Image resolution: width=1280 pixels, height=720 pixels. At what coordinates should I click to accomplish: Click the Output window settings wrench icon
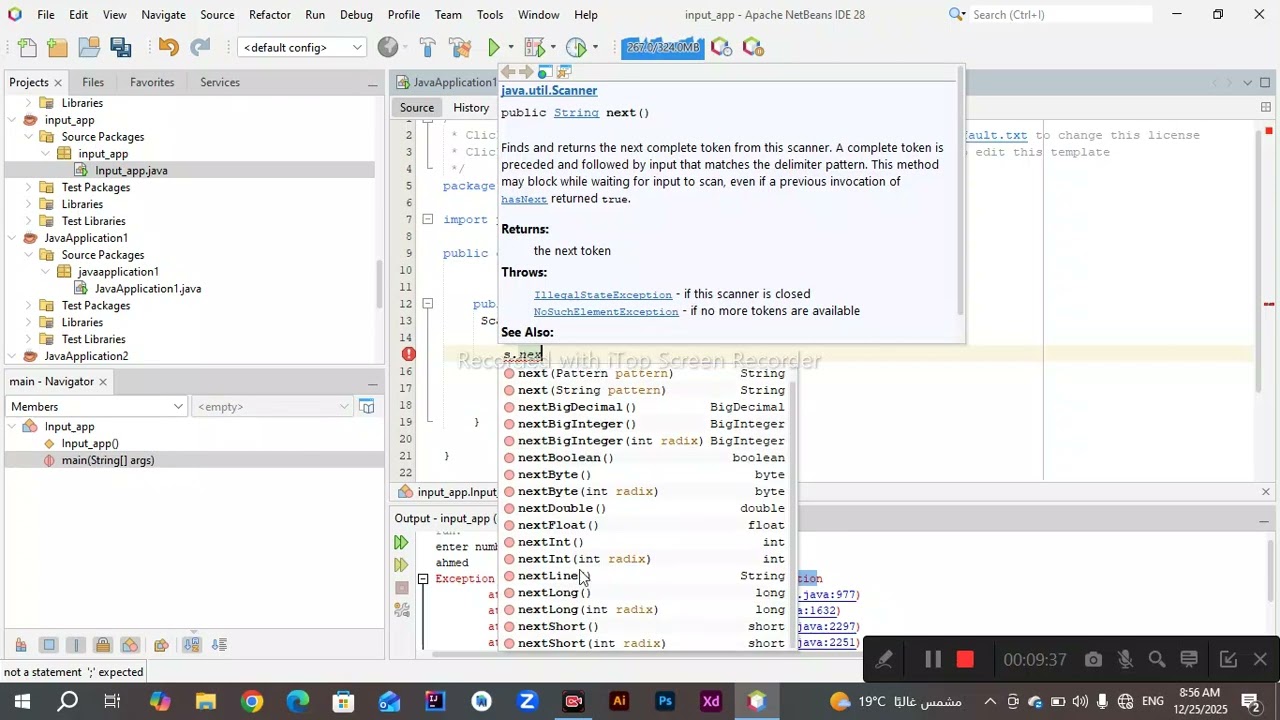click(402, 609)
